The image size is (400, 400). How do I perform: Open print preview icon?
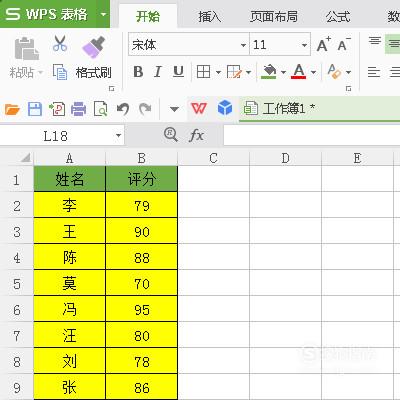pyautogui.click(x=100, y=109)
